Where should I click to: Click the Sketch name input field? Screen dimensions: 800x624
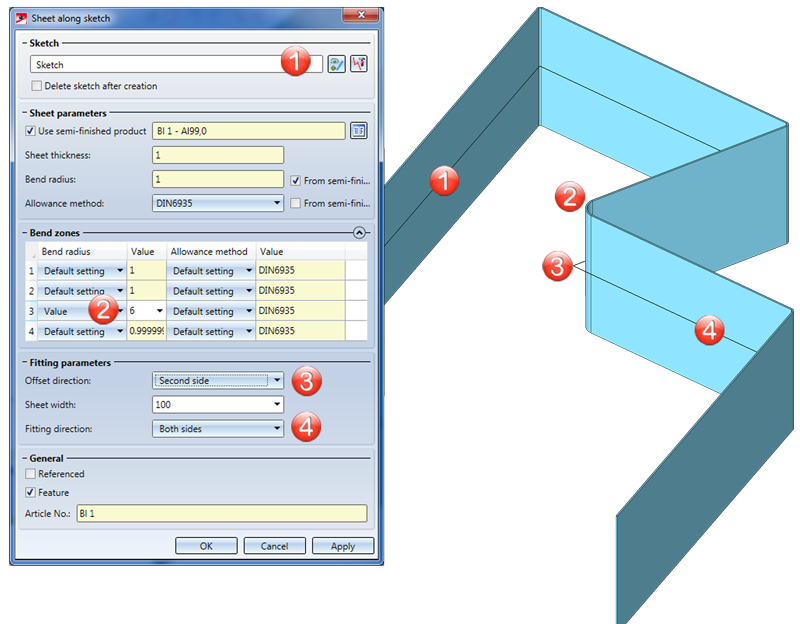pos(176,64)
